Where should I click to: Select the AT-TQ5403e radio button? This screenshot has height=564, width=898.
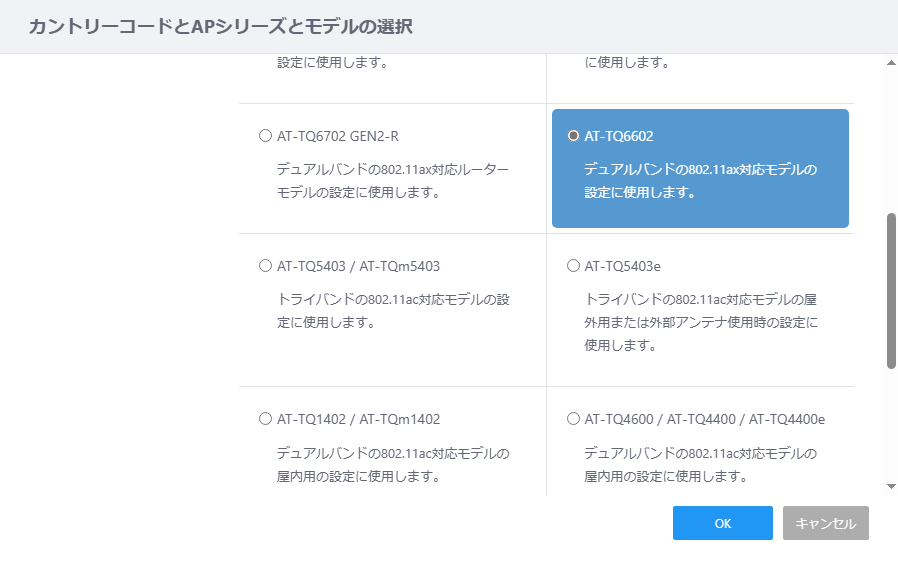(x=573, y=266)
